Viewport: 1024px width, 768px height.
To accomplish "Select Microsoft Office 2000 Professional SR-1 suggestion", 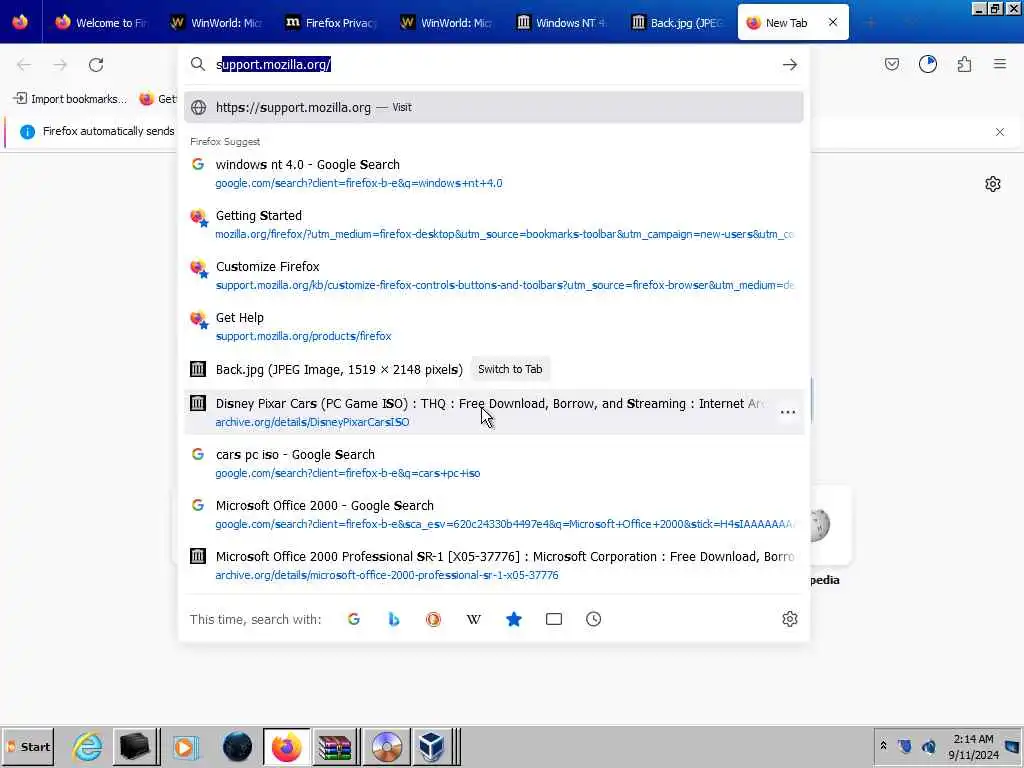I will [494, 565].
